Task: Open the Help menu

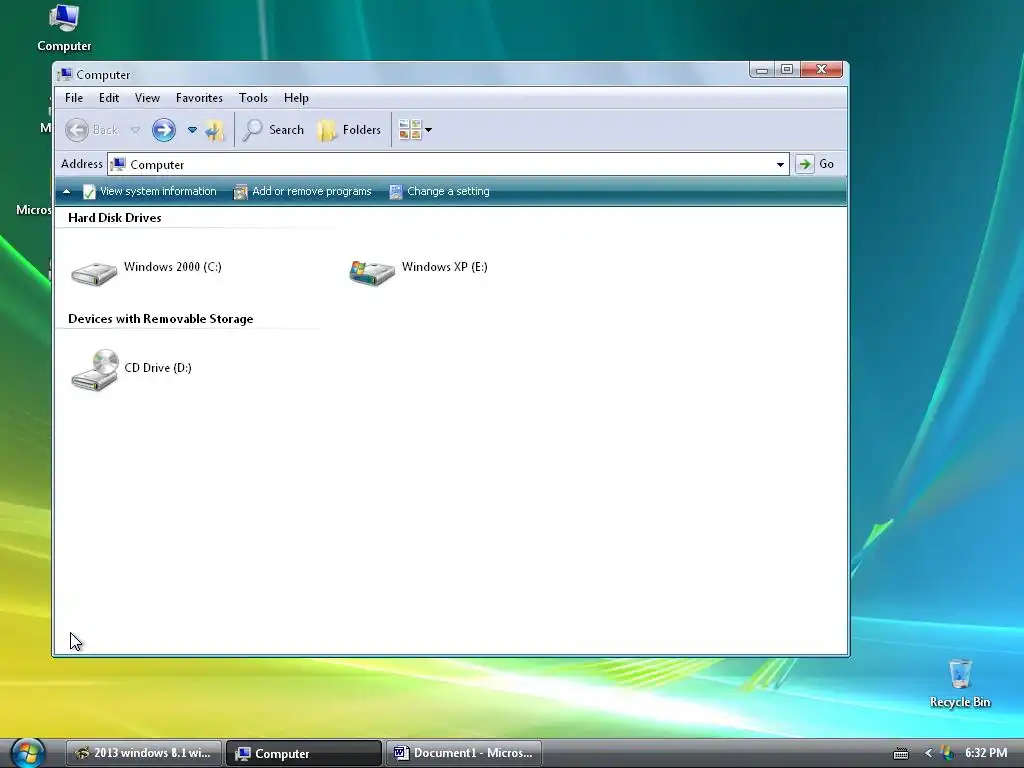Action: click(x=296, y=98)
